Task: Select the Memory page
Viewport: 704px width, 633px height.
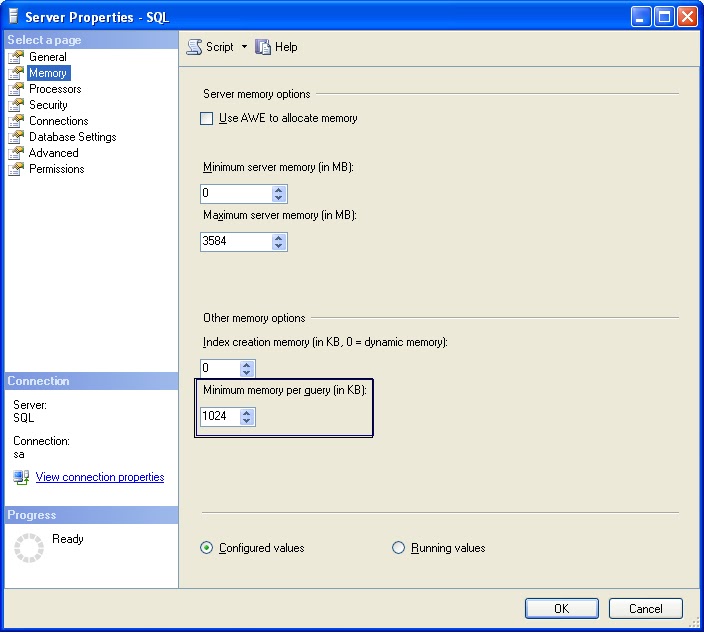Action: (x=48, y=73)
